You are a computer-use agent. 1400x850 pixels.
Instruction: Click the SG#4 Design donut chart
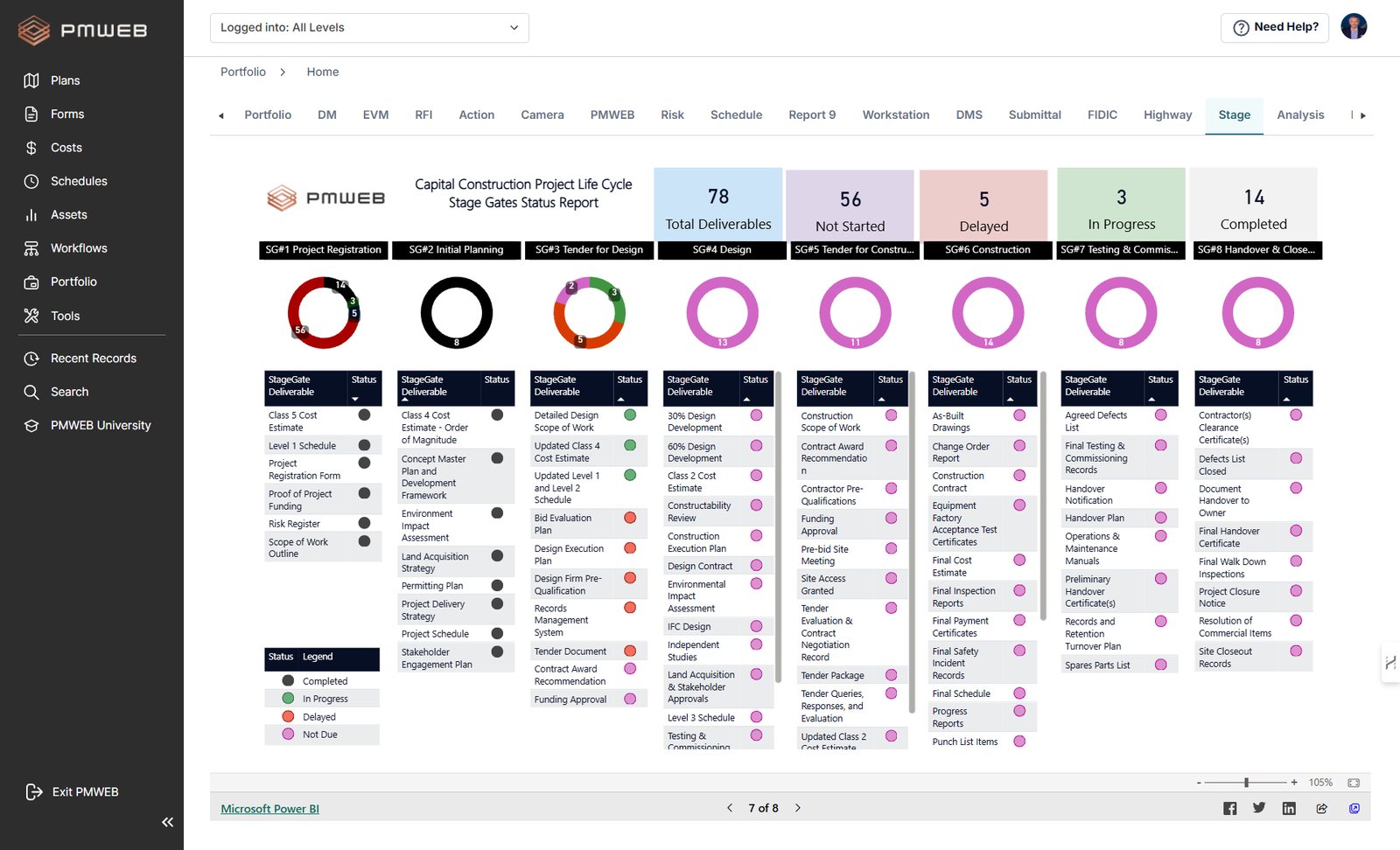point(723,313)
